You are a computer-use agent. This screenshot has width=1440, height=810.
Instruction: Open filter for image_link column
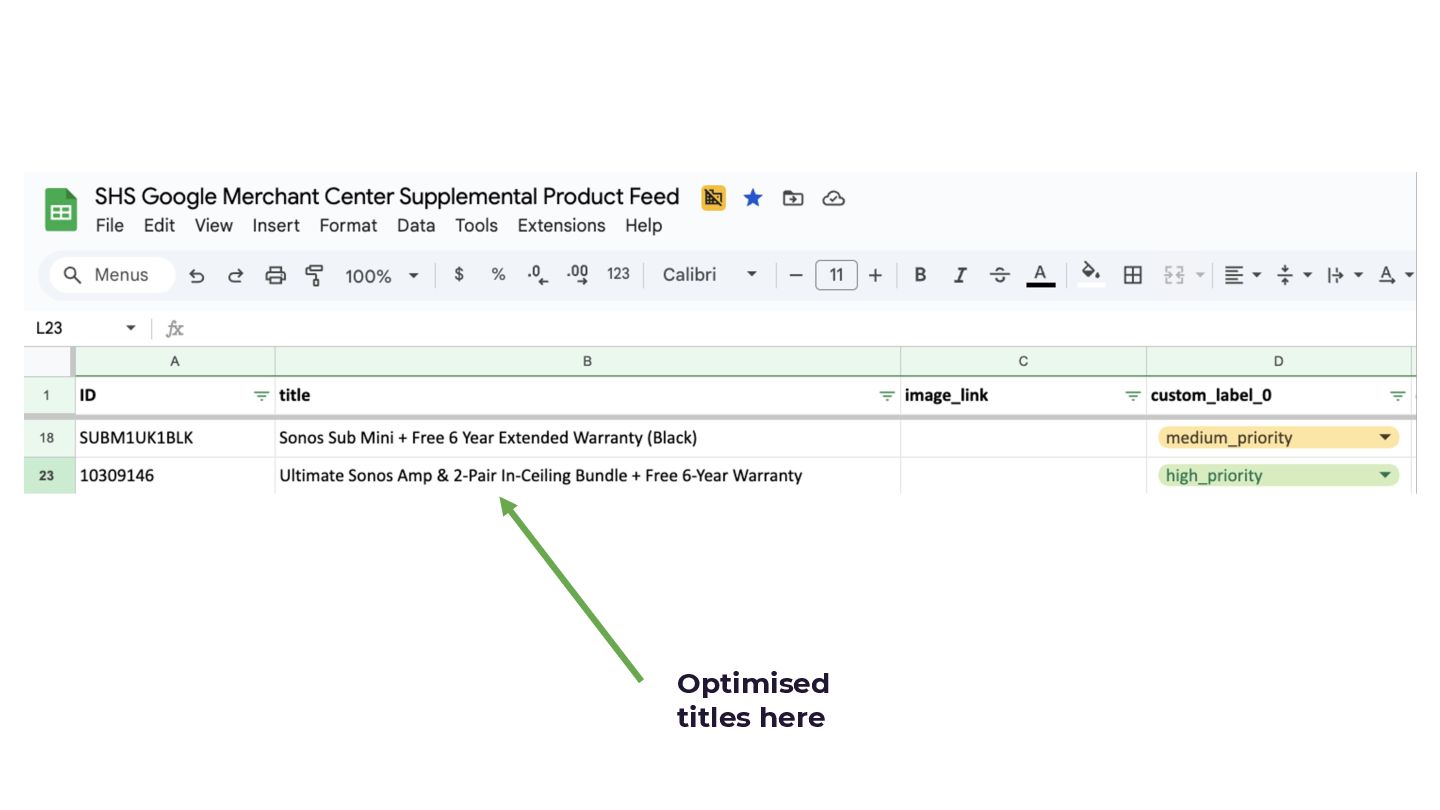point(1132,396)
